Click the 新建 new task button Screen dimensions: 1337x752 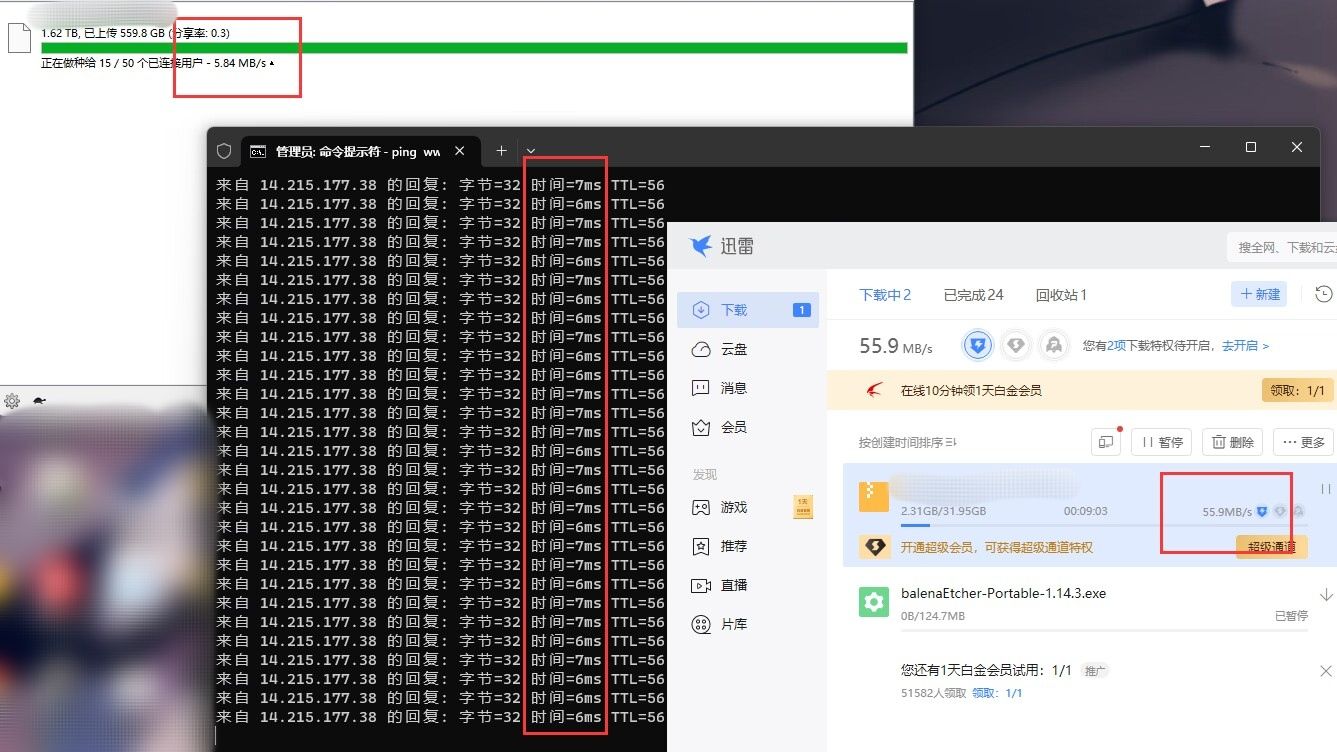(1259, 294)
